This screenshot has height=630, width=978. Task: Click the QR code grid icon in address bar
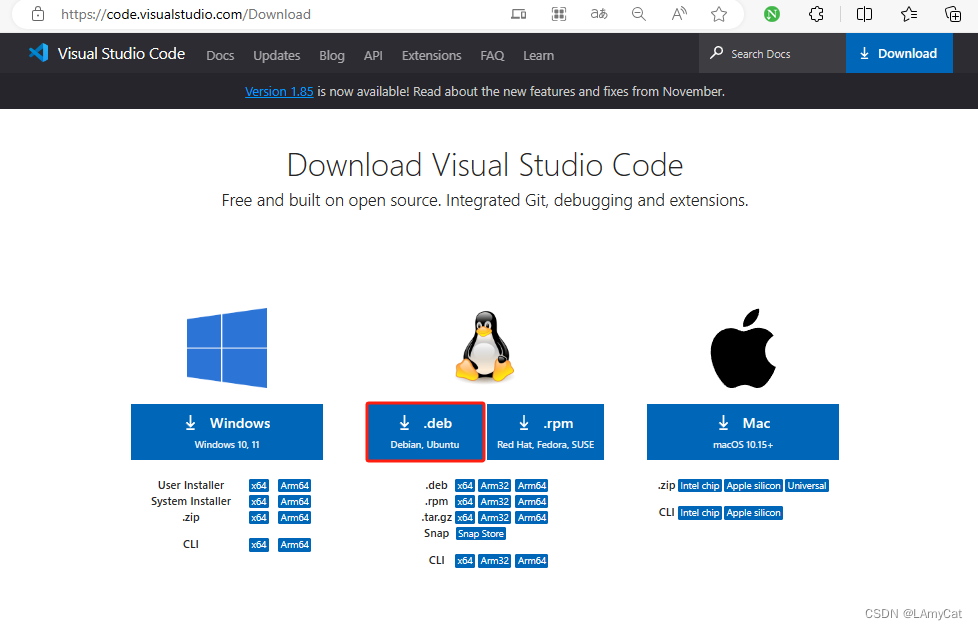[559, 14]
